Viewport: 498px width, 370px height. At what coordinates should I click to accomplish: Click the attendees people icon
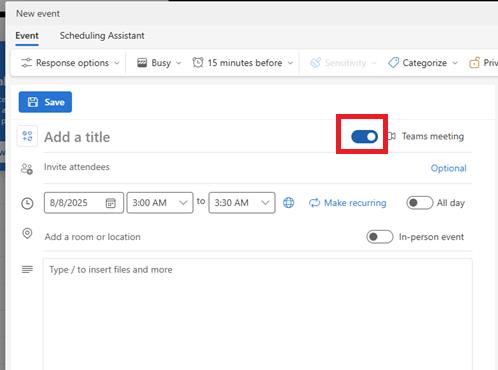[x=27, y=169]
